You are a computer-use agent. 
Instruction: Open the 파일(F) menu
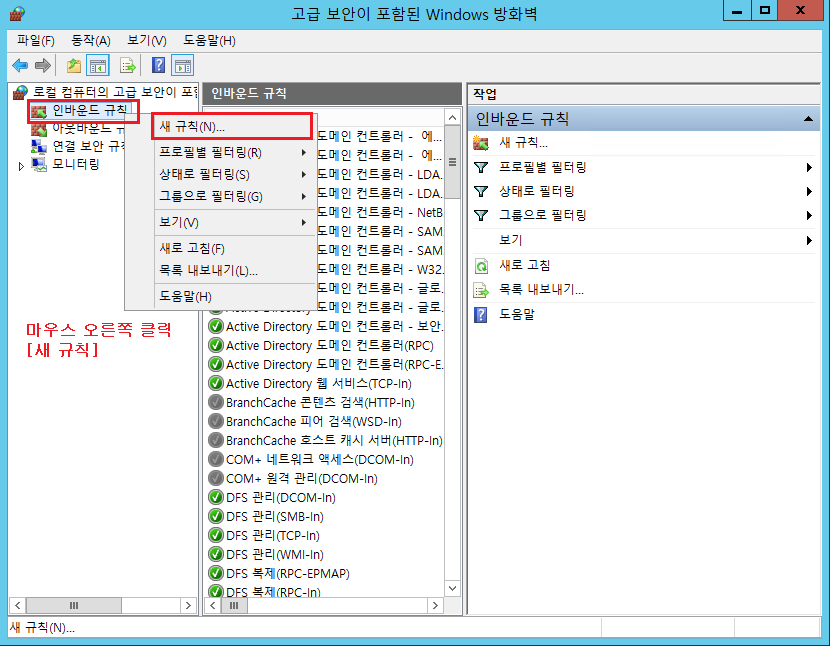[35, 40]
